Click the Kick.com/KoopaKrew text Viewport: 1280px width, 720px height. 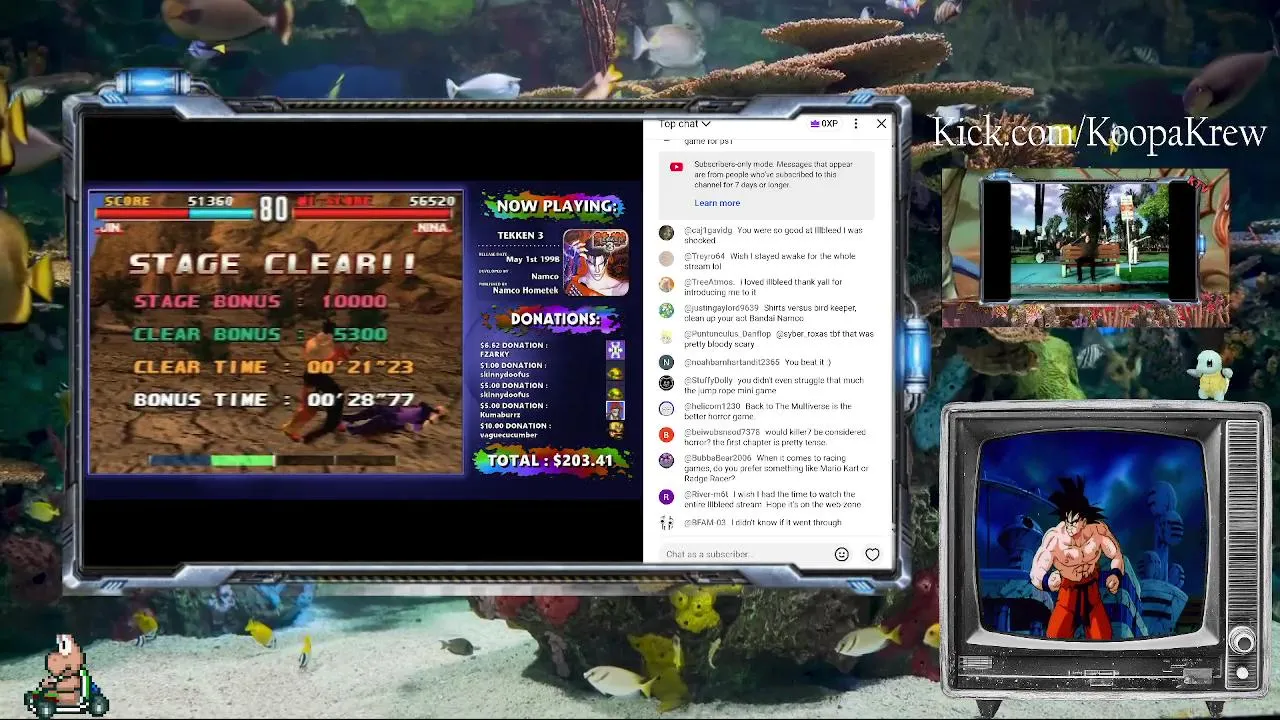pyautogui.click(x=1099, y=132)
